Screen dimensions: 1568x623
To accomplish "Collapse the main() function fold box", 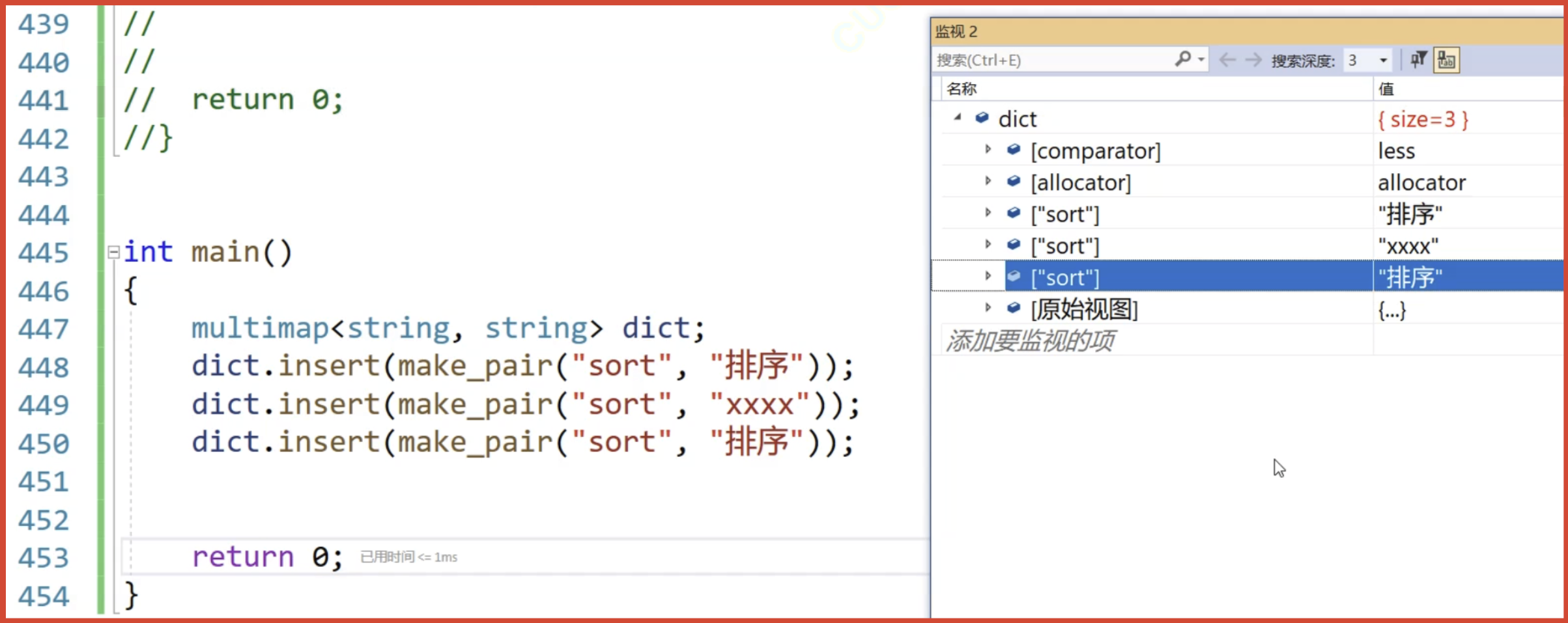I will click(113, 252).
